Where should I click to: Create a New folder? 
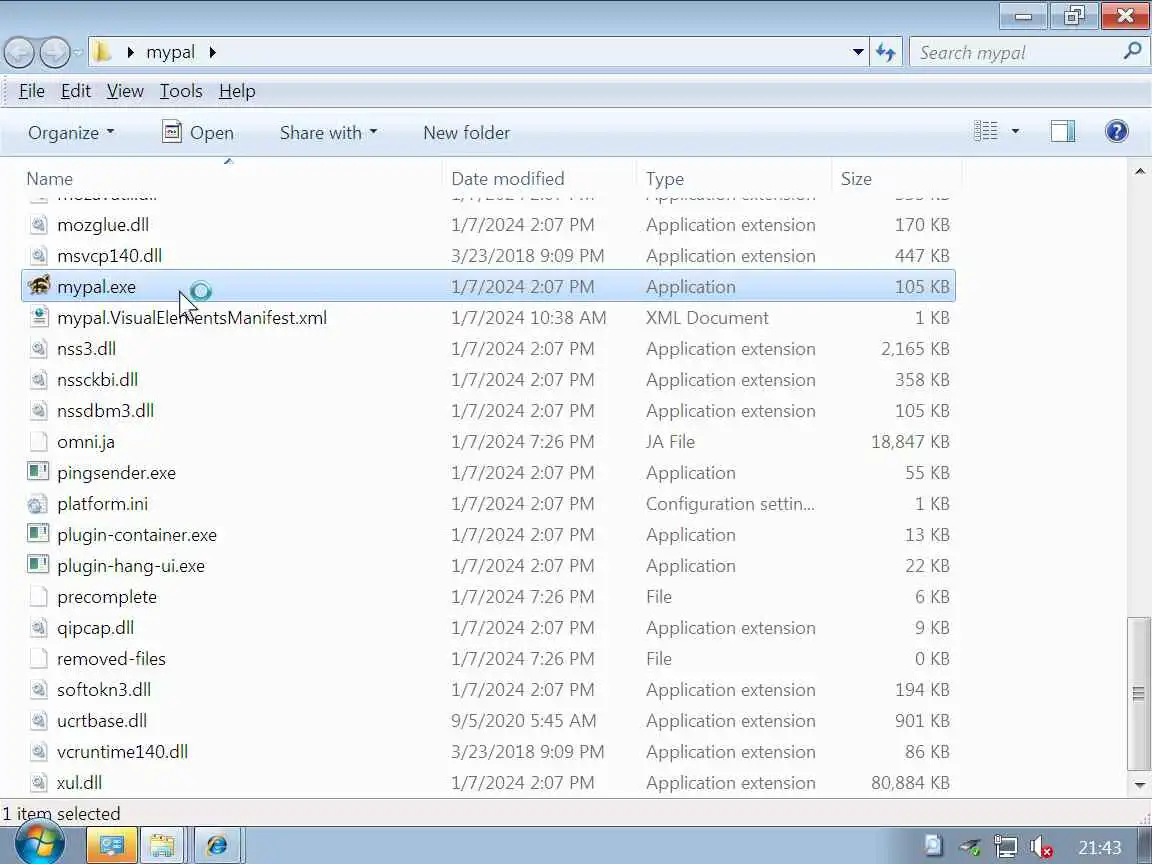click(467, 132)
